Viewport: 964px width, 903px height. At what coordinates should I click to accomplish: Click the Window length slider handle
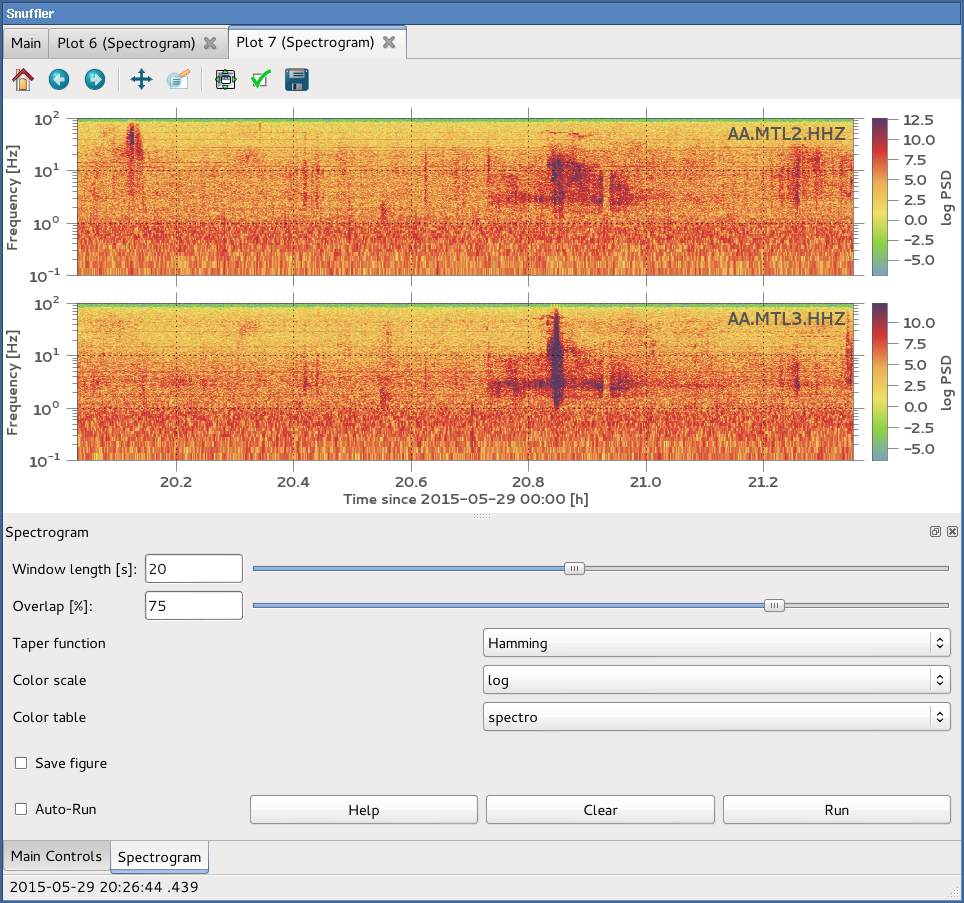[574, 568]
